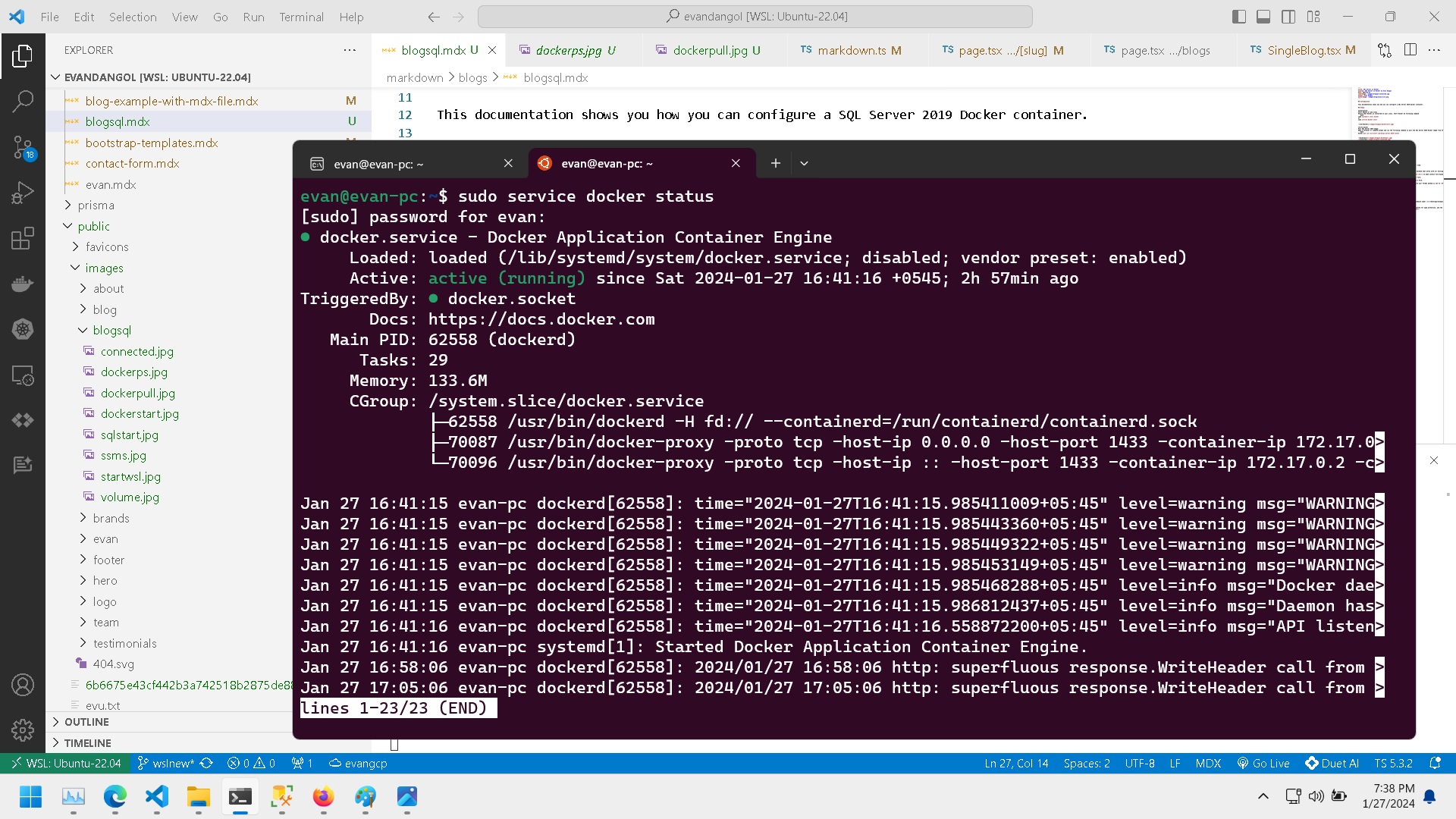Open the Accounts icon in activity bar
This screenshot has width=1456, height=819.
click(23, 685)
